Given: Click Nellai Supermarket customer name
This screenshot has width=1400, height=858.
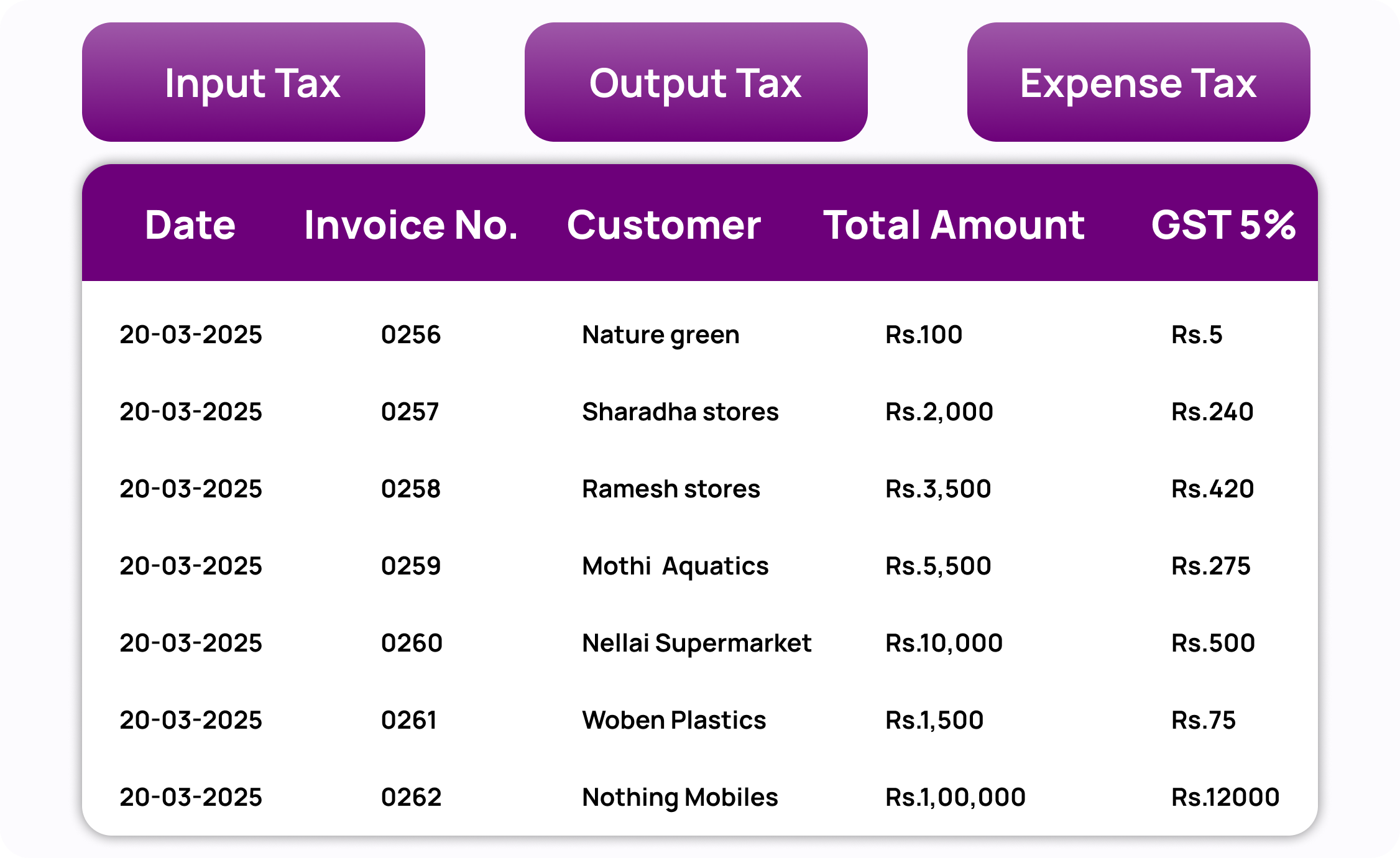Looking at the screenshot, I should (696, 643).
